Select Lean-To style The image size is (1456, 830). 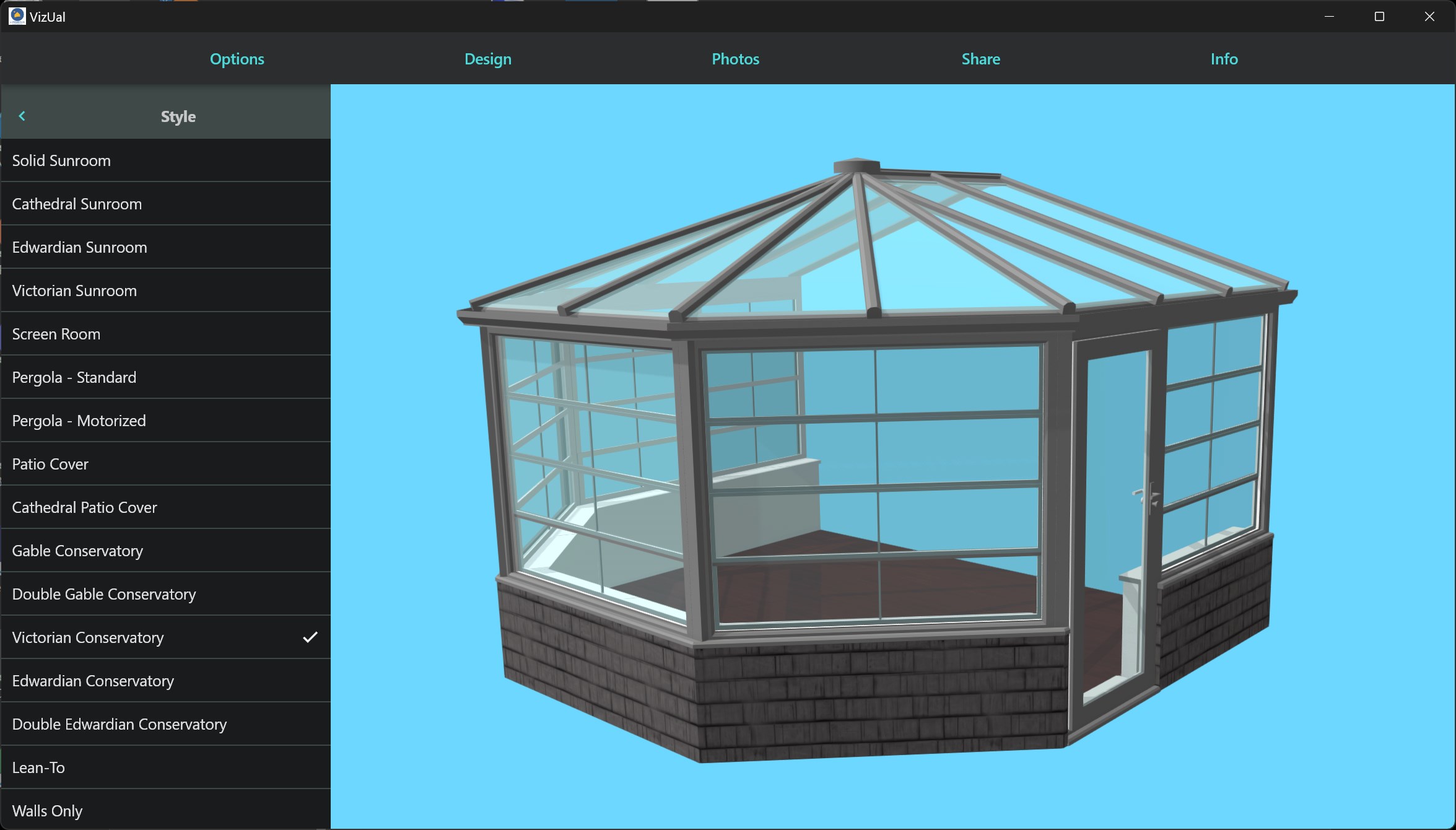point(165,767)
